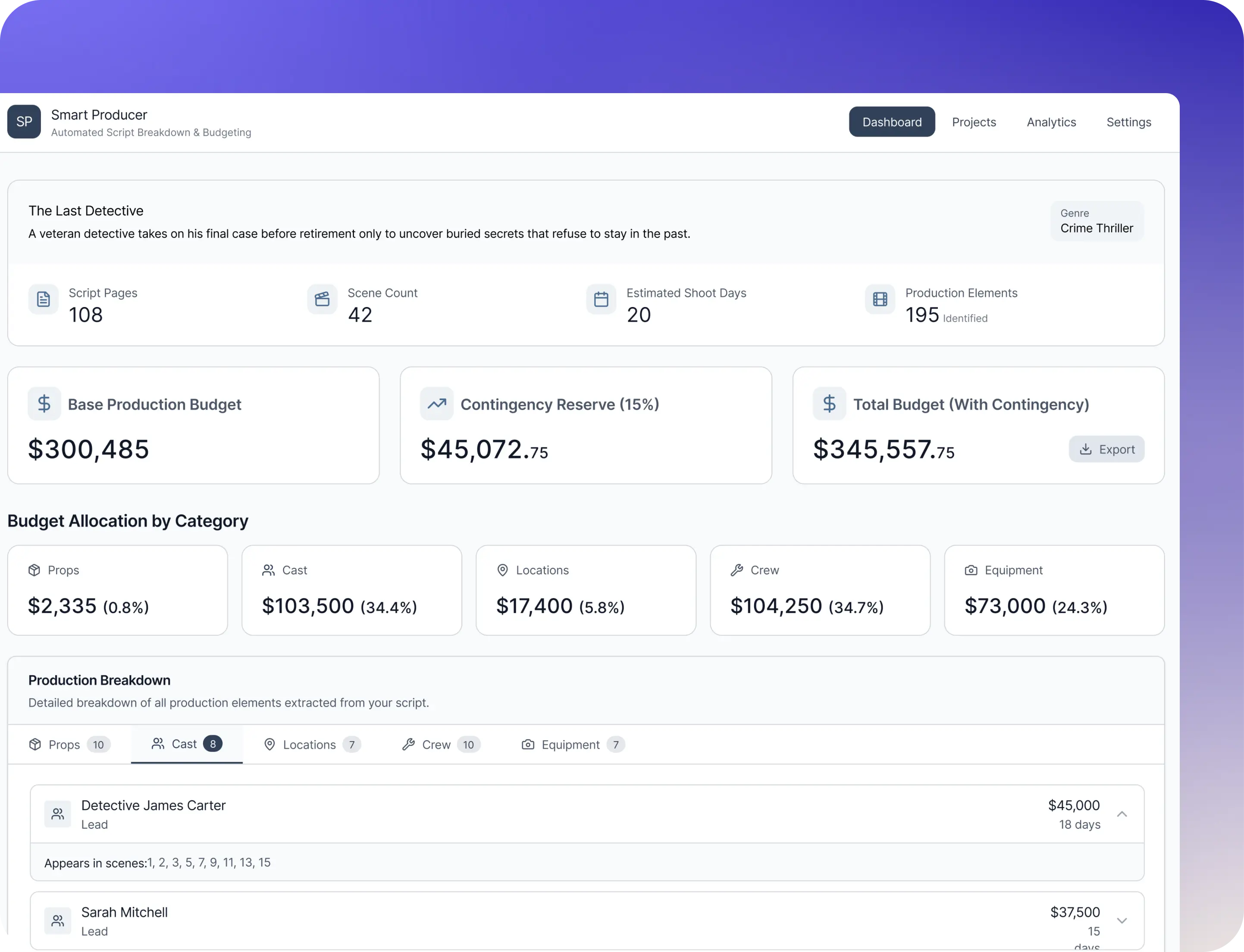
Task: Click the Scene Count clapperboard icon
Action: [322, 299]
